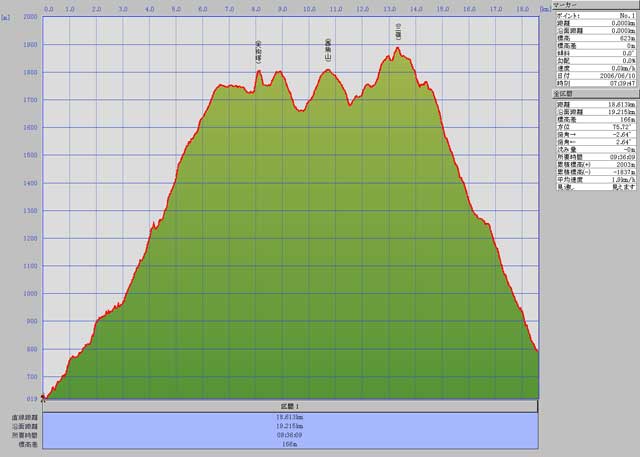
Task: Click the red start marker at 619m
Action: tap(43, 397)
